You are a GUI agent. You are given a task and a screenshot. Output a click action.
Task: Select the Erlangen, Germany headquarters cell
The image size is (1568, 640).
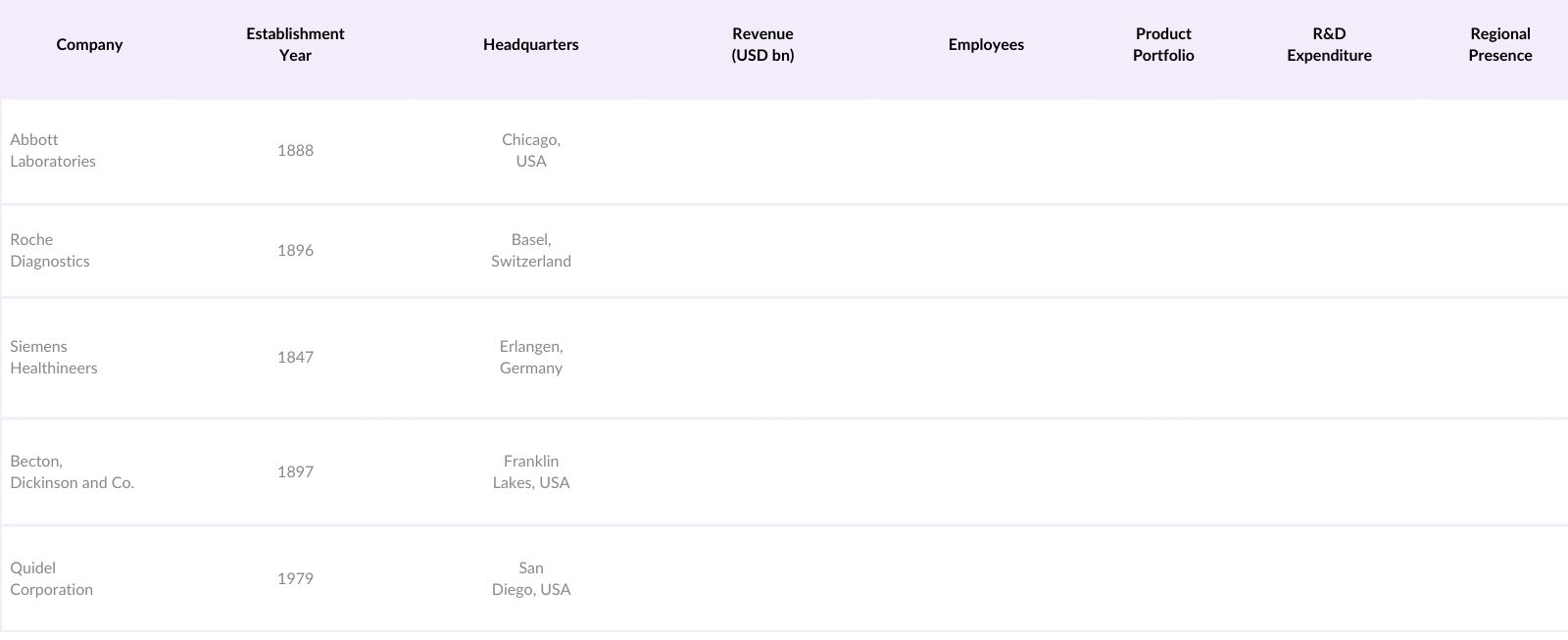pyautogui.click(x=531, y=358)
